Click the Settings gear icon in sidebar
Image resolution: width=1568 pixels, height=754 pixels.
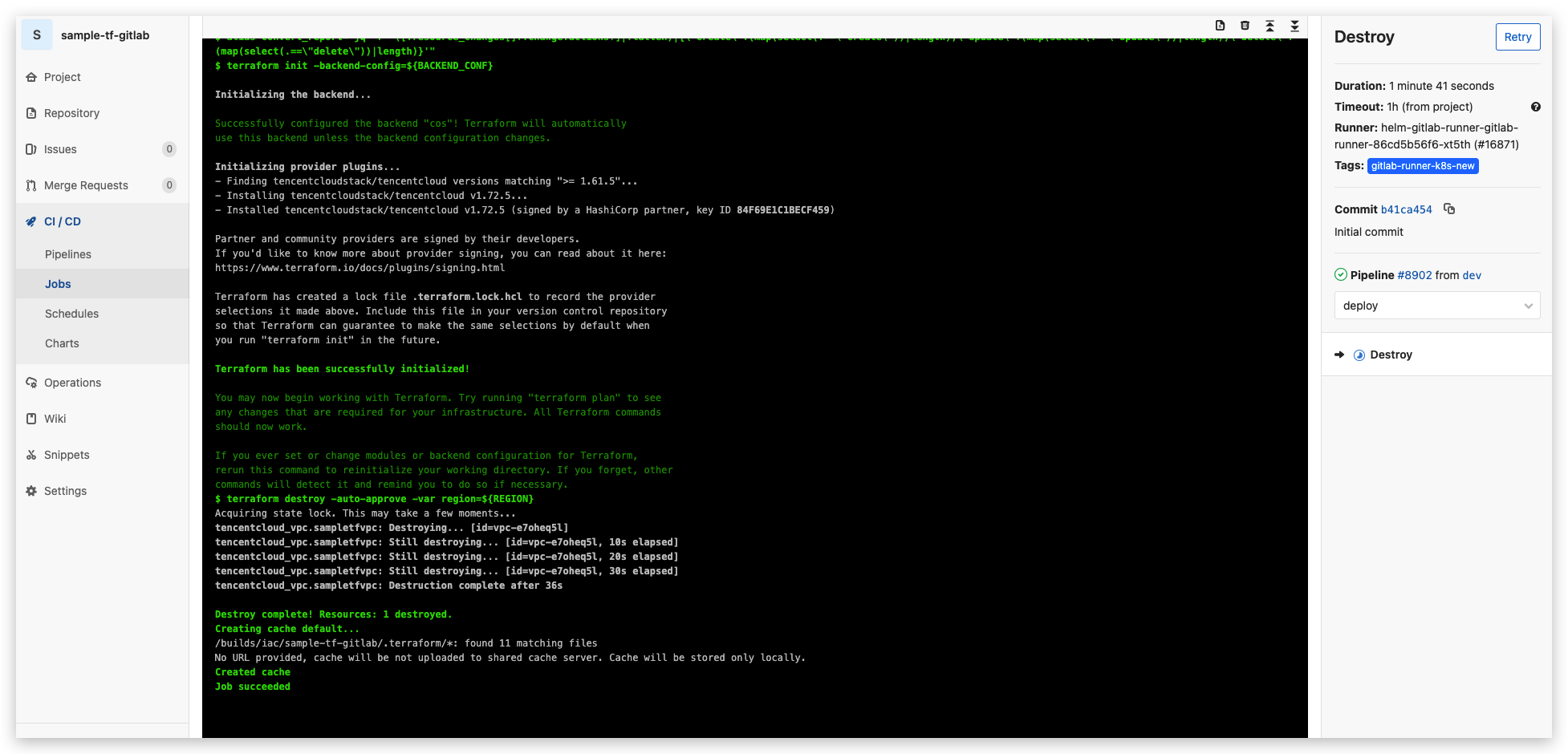(31, 491)
